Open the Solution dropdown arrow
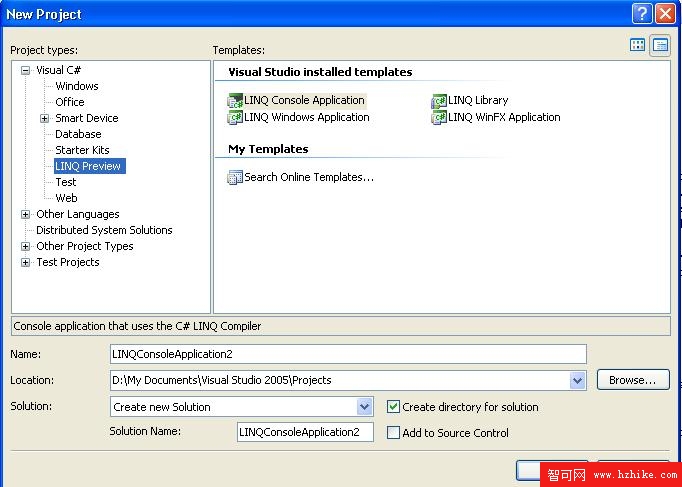This screenshot has width=682, height=487. pyautogui.click(x=364, y=407)
